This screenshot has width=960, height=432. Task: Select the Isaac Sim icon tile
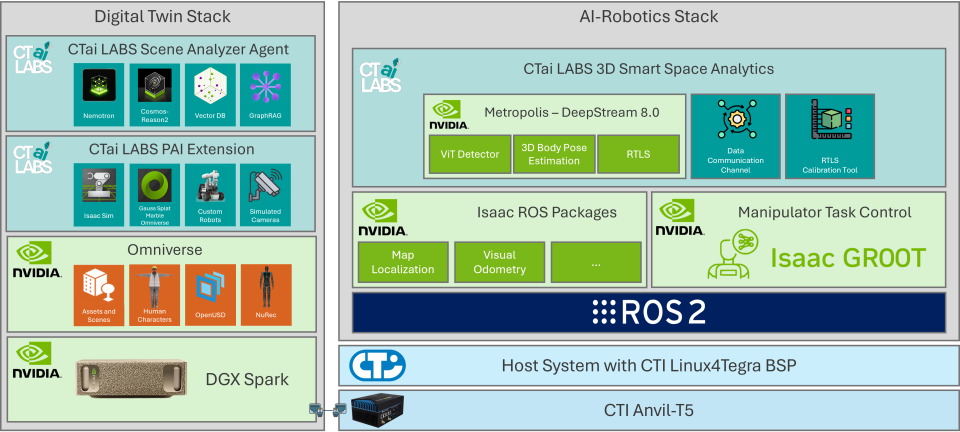(99, 195)
